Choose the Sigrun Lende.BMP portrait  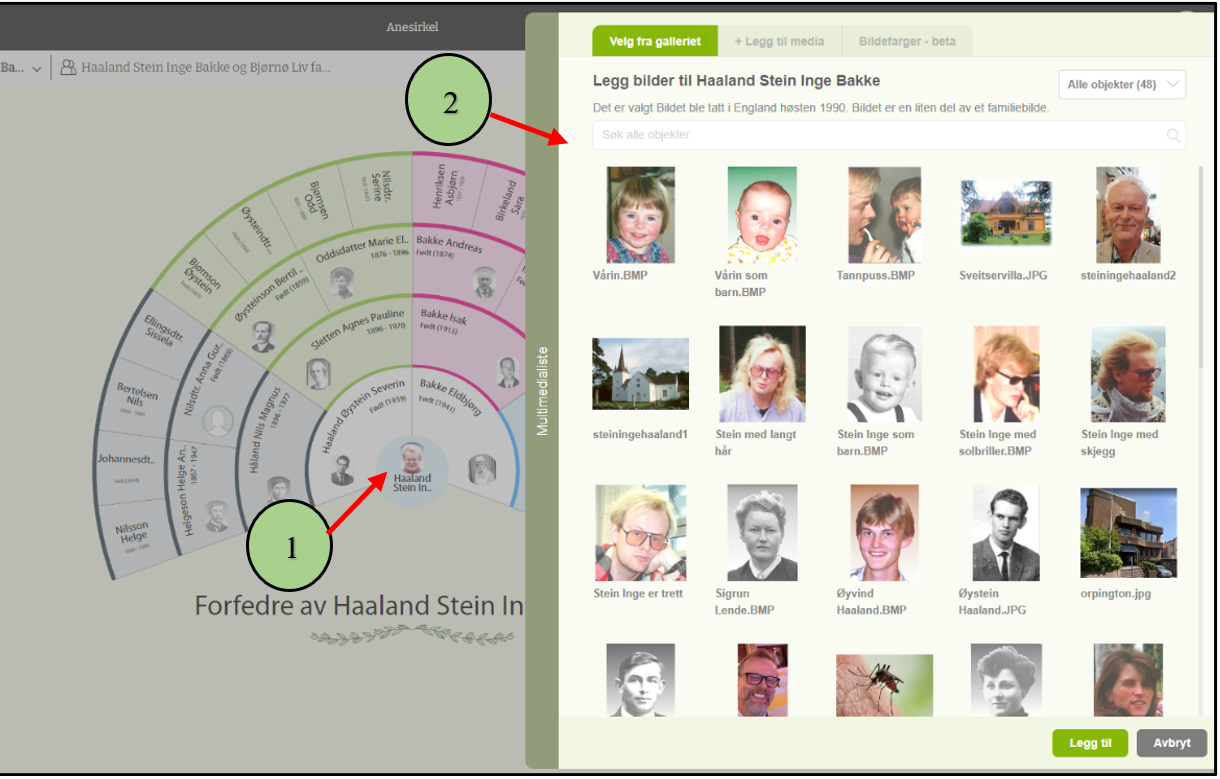click(762, 533)
